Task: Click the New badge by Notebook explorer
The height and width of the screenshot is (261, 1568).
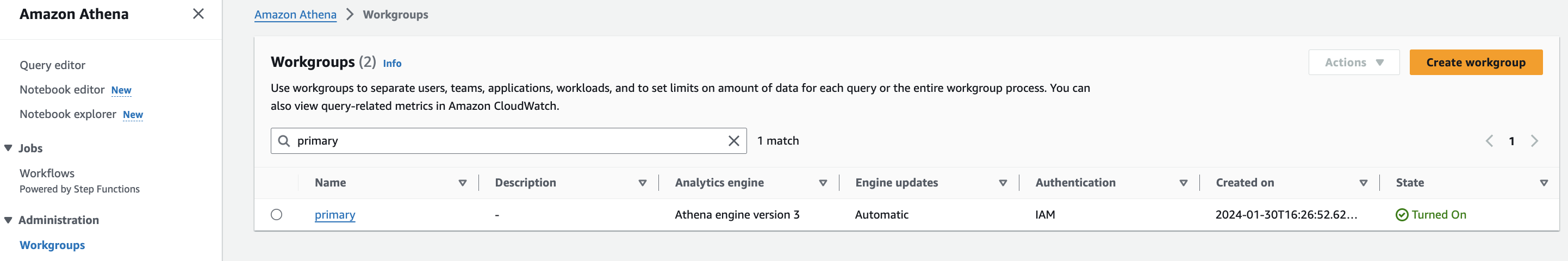Action: pos(133,114)
